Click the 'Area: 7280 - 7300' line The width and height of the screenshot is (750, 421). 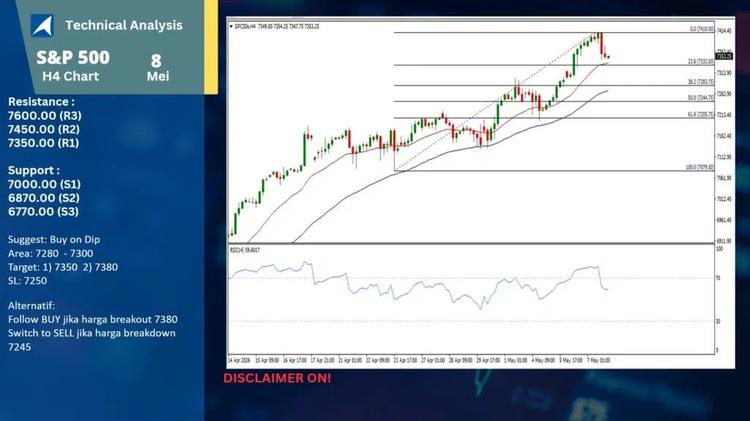[x=50, y=254]
